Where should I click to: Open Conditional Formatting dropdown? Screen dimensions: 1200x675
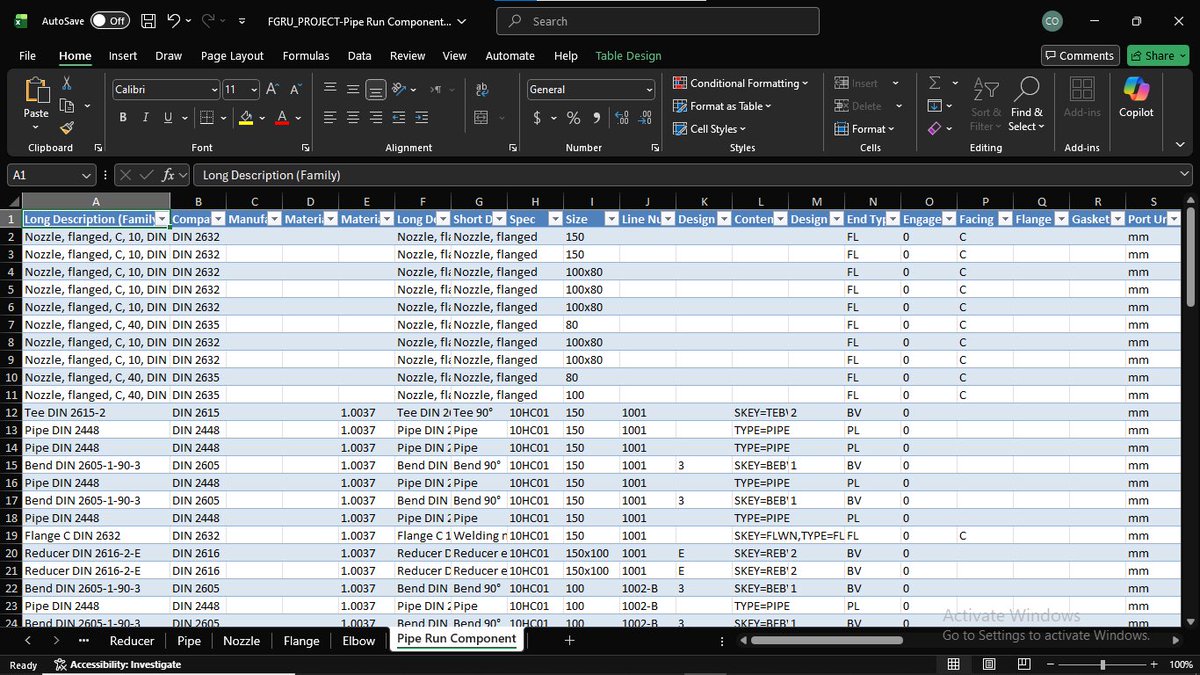(x=741, y=83)
